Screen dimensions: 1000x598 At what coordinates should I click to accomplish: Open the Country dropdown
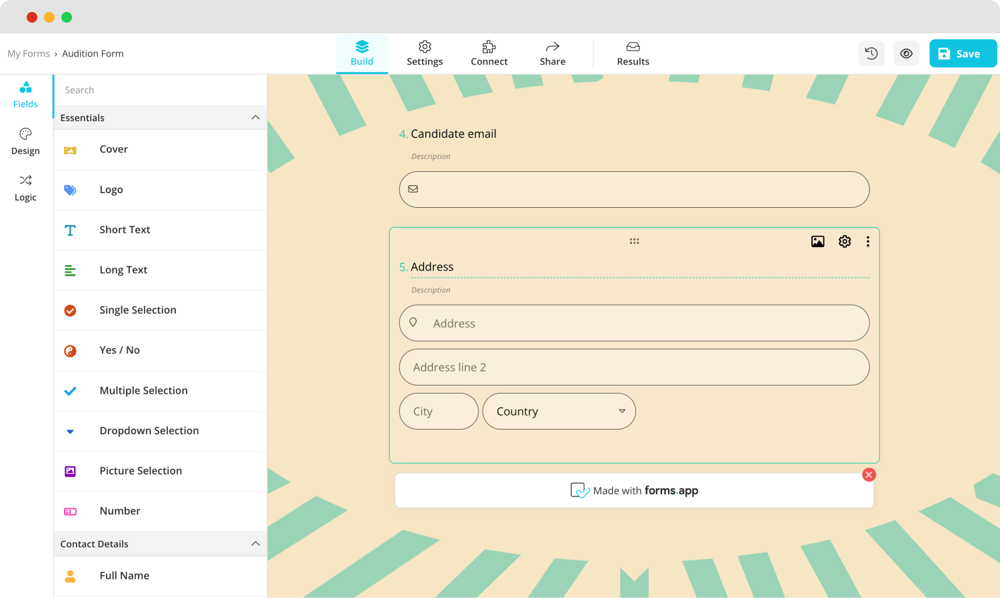coord(559,411)
